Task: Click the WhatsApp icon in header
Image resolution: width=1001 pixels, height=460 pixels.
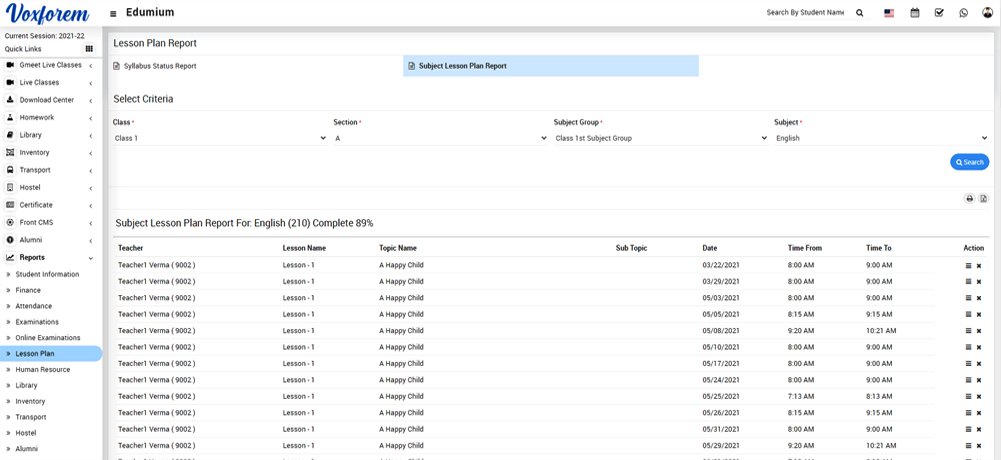Action: coord(963,13)
